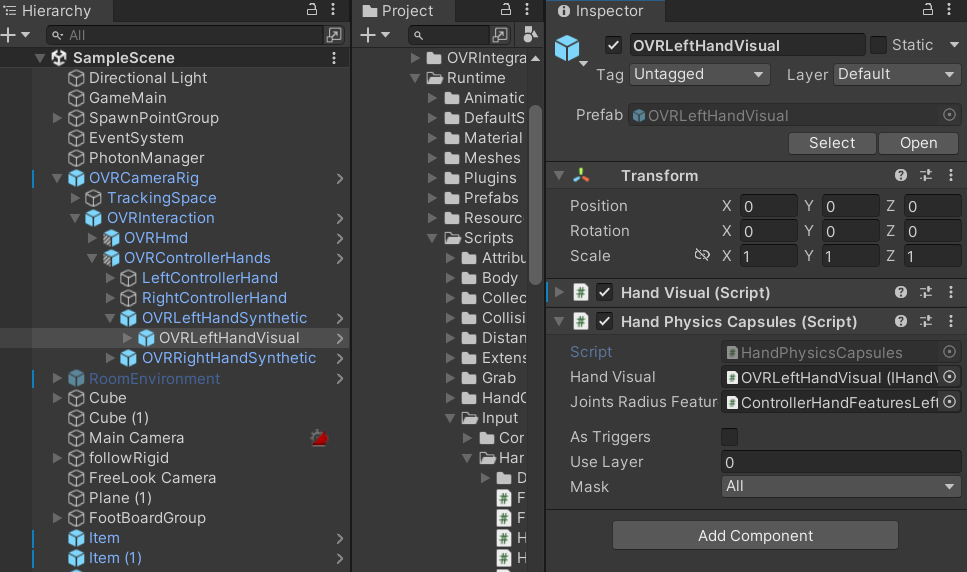Expand the Hand Visual script foldout
The height and width of the screenshot is (572, 967).
559,292
